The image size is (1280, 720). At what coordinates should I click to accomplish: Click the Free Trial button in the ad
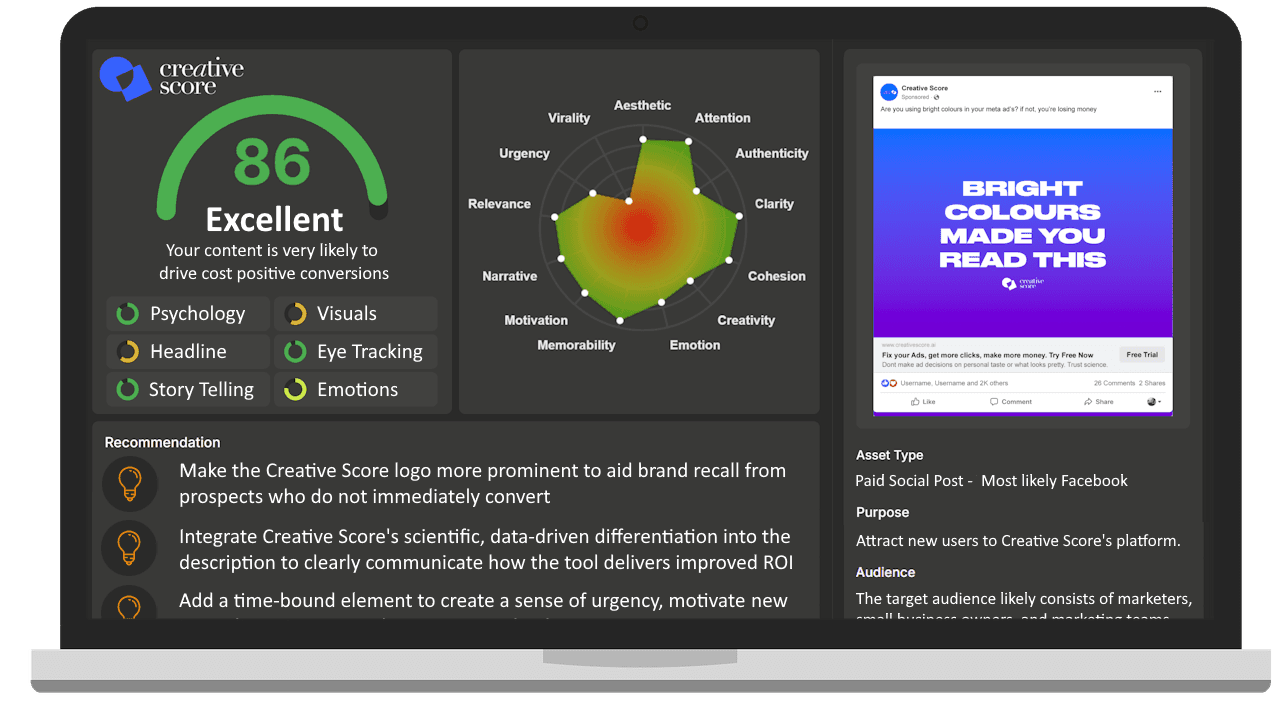(1142, 355)
